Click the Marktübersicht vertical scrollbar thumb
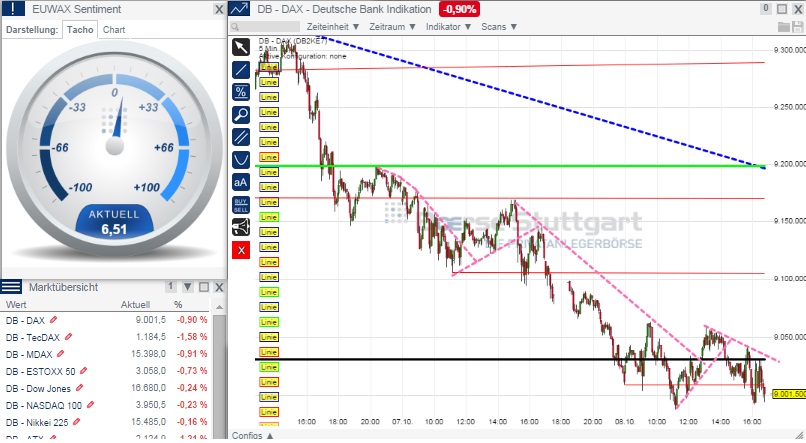This screenshot has height=443, width=806. point(219,375)
